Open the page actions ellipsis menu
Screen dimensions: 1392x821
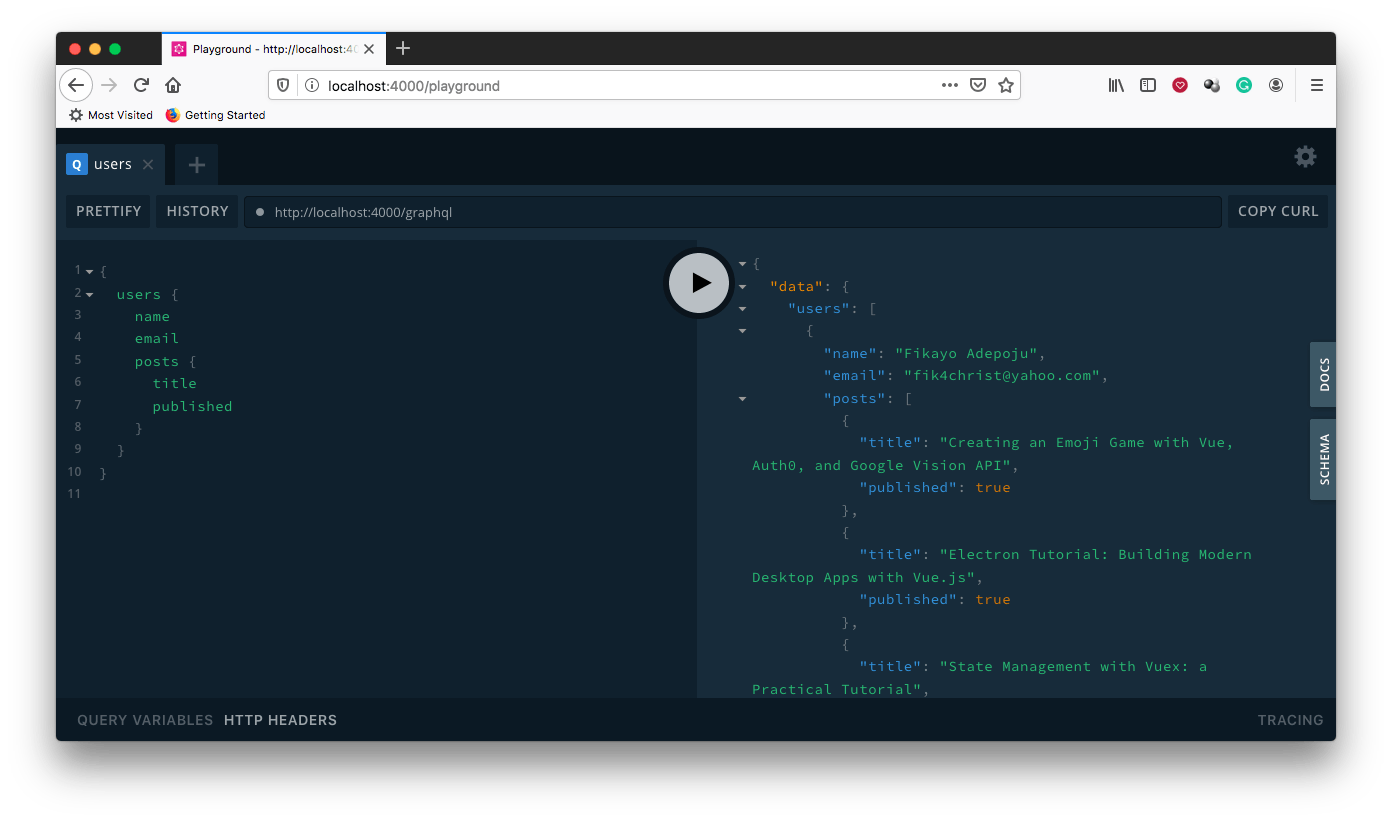[949, 85]
